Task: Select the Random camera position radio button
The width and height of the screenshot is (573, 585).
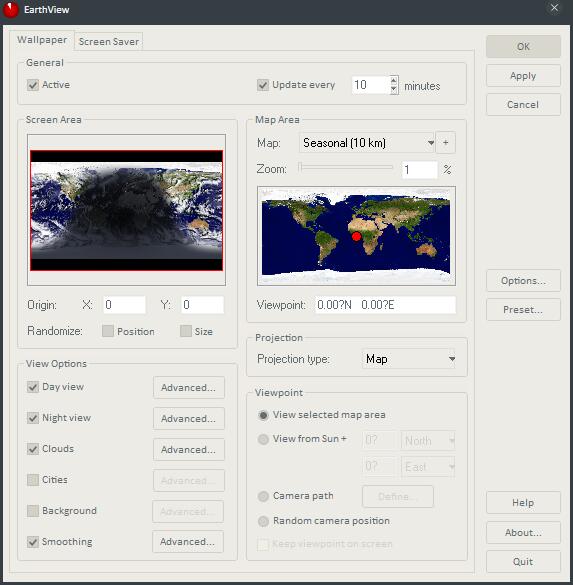Action: click(x=263, y=521)
